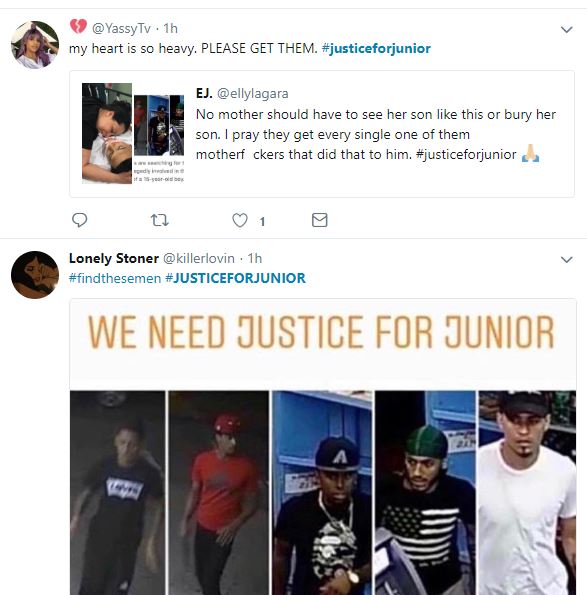
Task: Open the Lonely Stoner display name
Action: [x=114, y=258]
